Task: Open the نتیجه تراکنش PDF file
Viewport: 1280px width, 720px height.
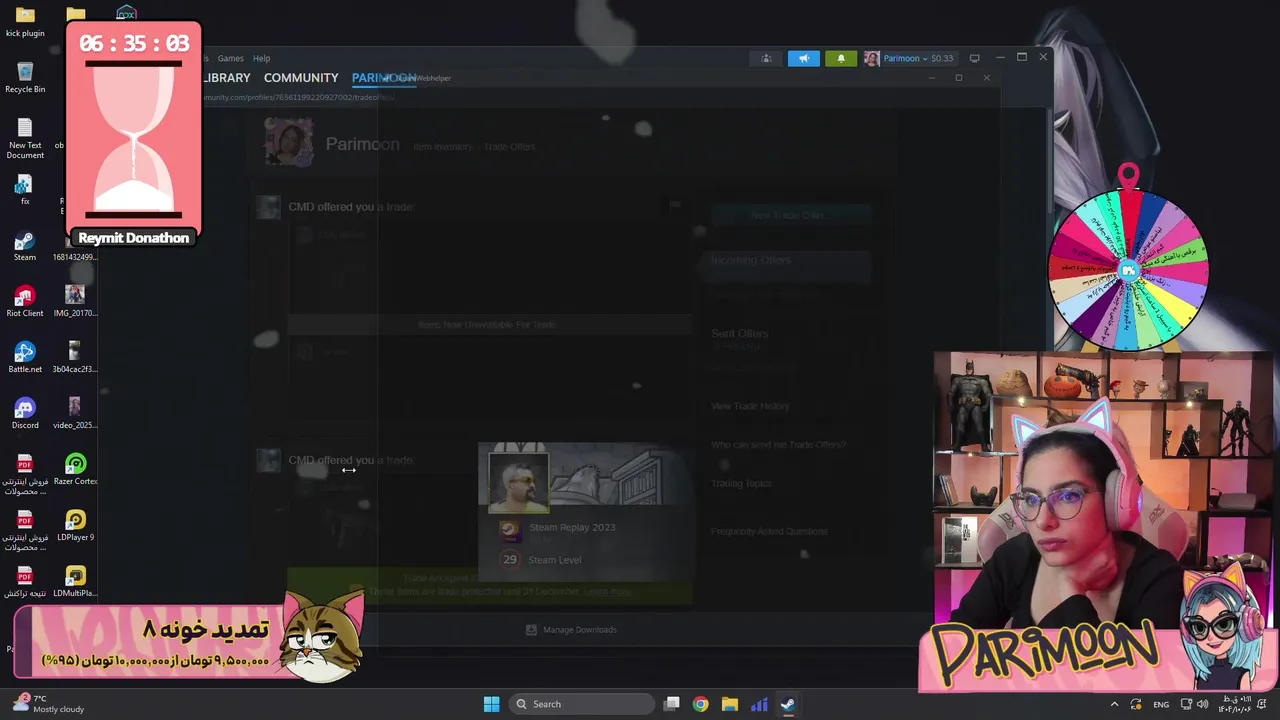Action: pos(25,582)
